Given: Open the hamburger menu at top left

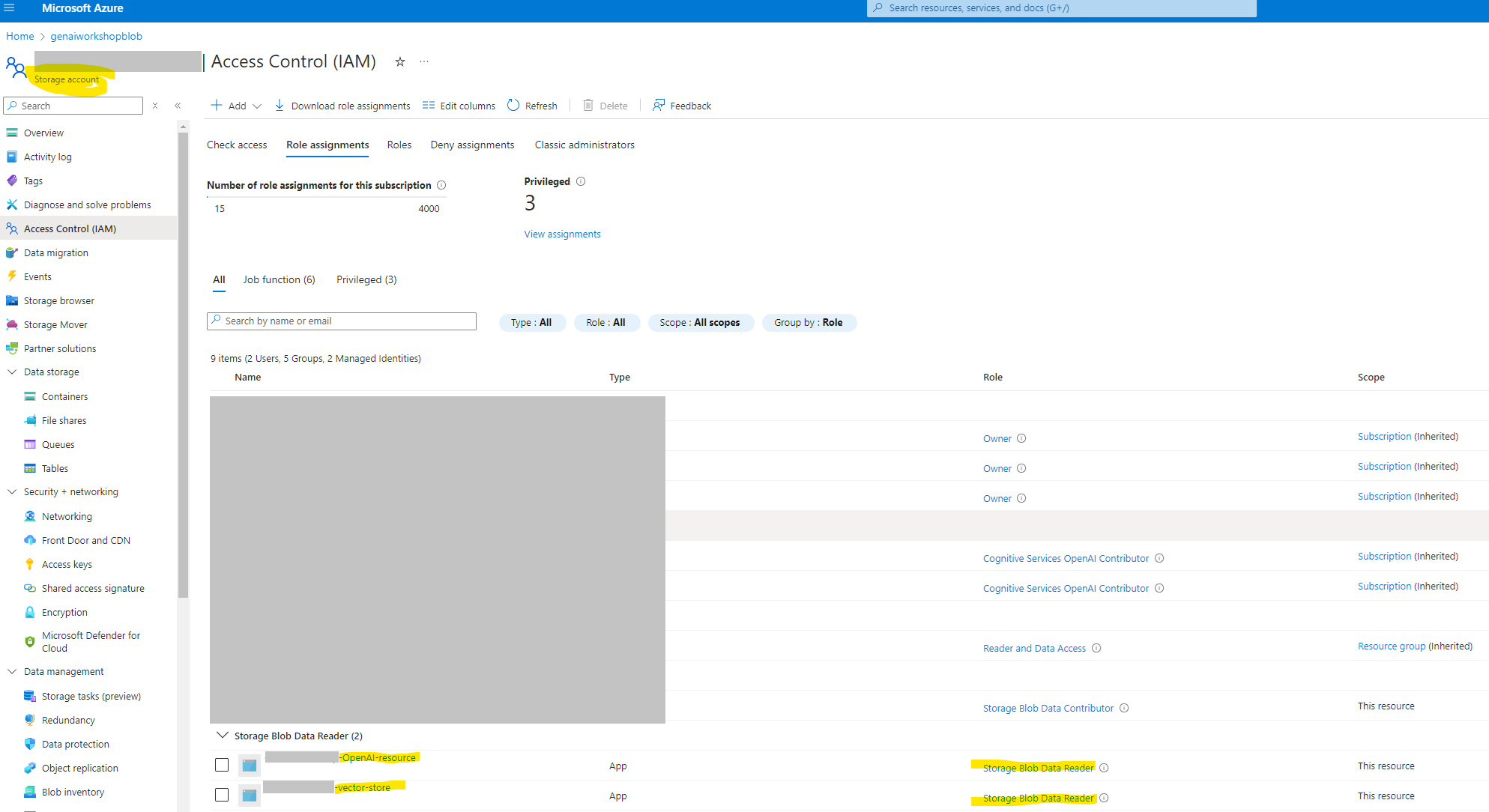Looking at the screenshot, I should (9, 8).
